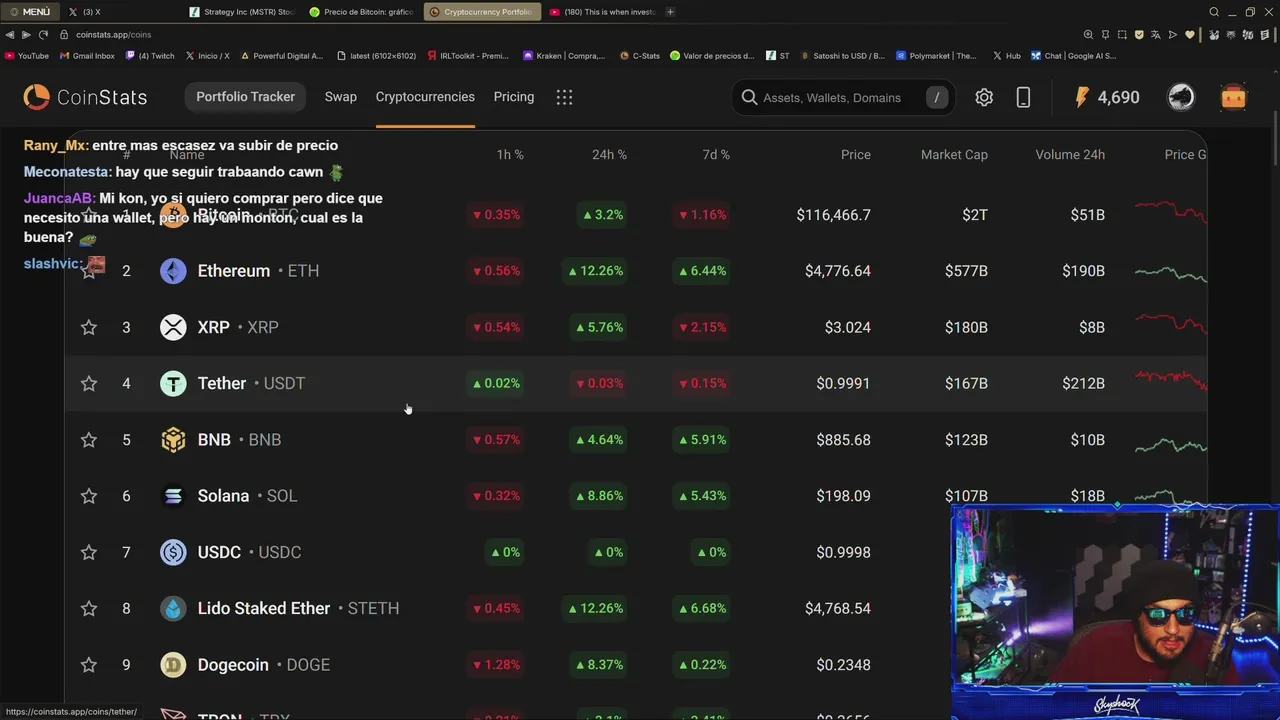Go back with the browser back arrow
Screen dimensions: 1280x720
[x=10, y=34]
